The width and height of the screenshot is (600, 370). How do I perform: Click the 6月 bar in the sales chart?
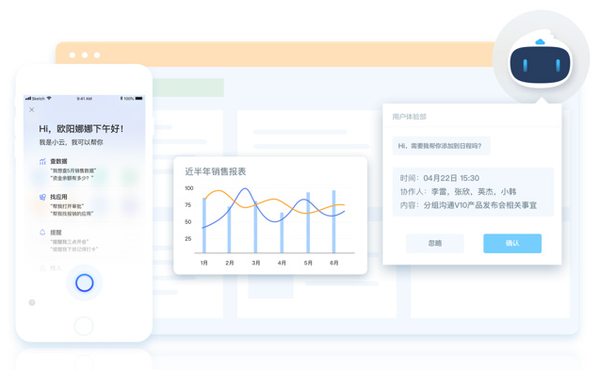(334, 222)
